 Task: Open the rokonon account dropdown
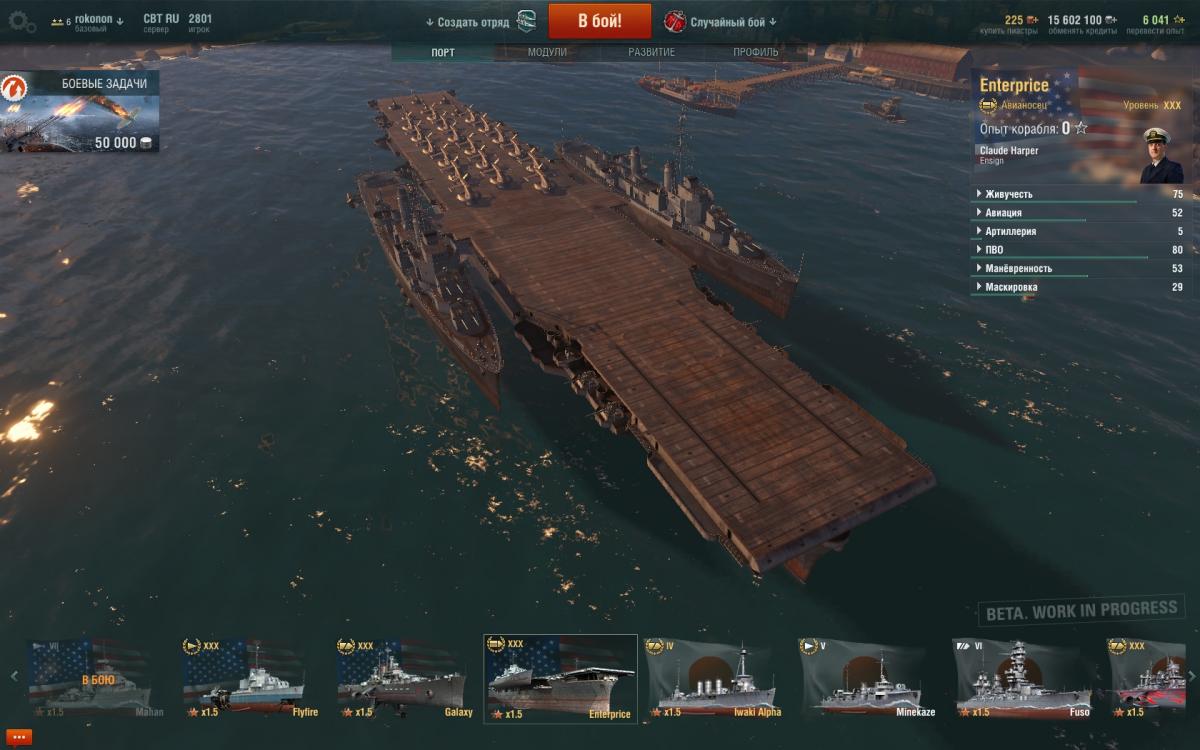[x=99, y=20]
